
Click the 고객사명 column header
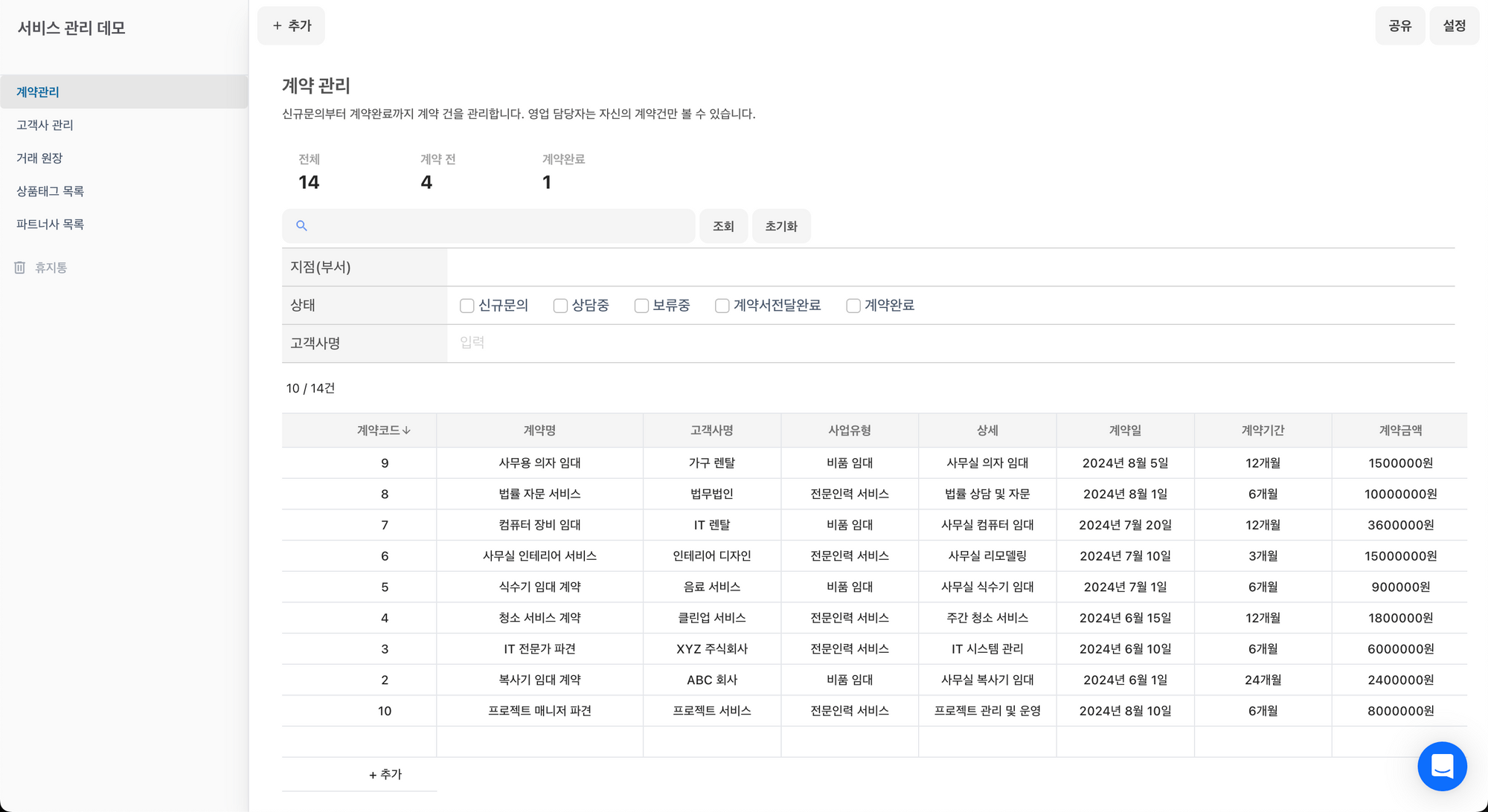point(712,431)
